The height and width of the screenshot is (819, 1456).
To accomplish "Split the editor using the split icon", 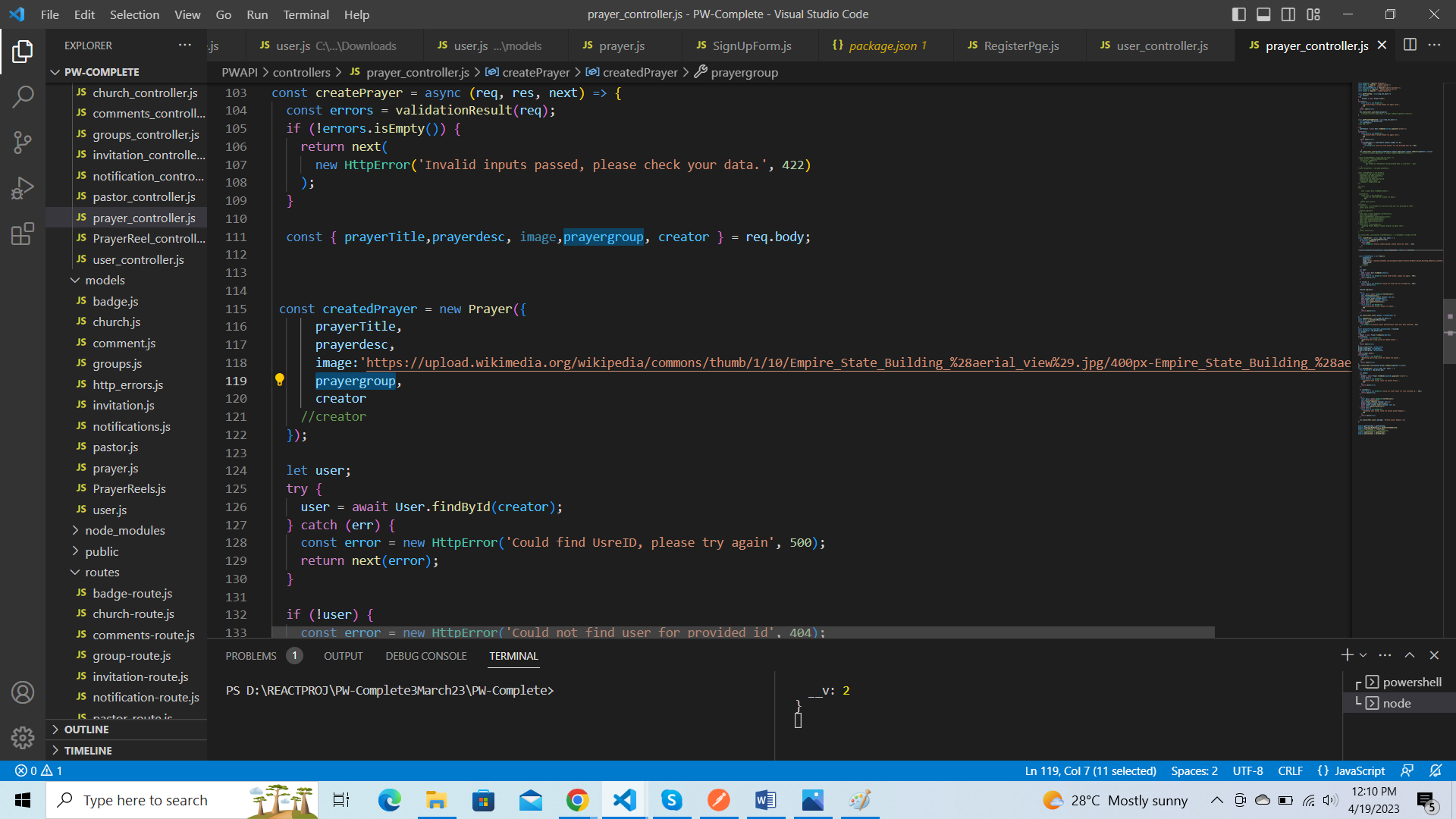I will pyautogui.click(x=1410, y=45).
